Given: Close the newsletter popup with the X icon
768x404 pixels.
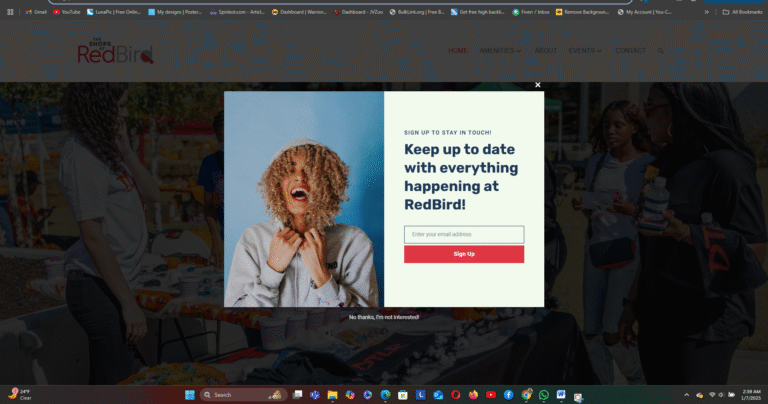Looking at the screenshot, I should click(537, 85).
